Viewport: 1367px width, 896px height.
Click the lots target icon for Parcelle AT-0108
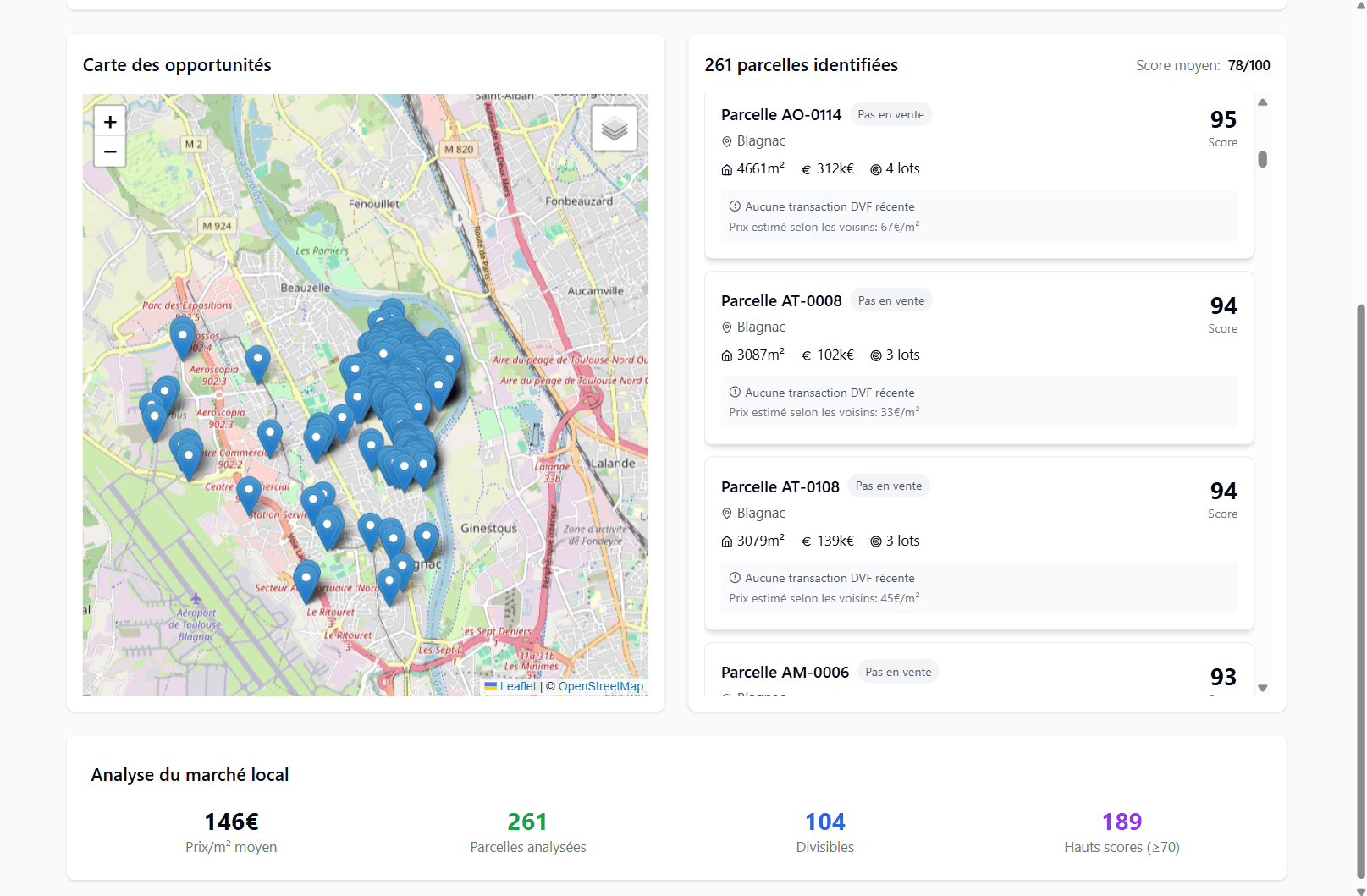pos(875,541)
